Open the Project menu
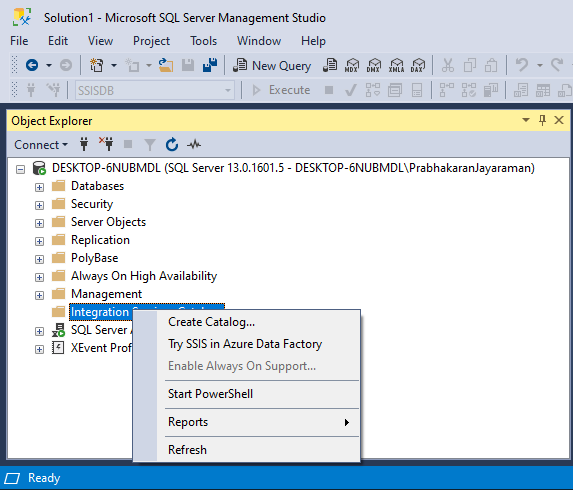The height and width of the screenshot is (490, 573). [x=151, y=41]
